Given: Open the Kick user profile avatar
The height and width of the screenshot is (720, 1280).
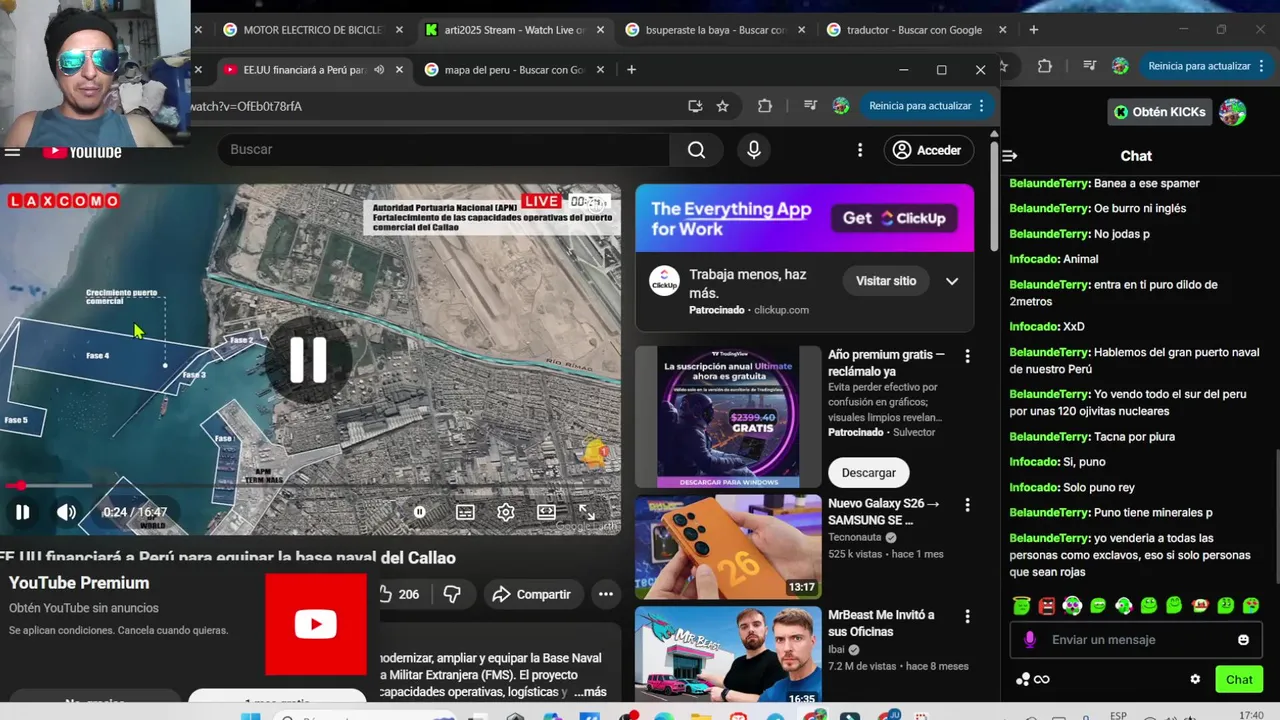Looking at the screenshot, I should pyautogui.click(x=1233, y=112).
